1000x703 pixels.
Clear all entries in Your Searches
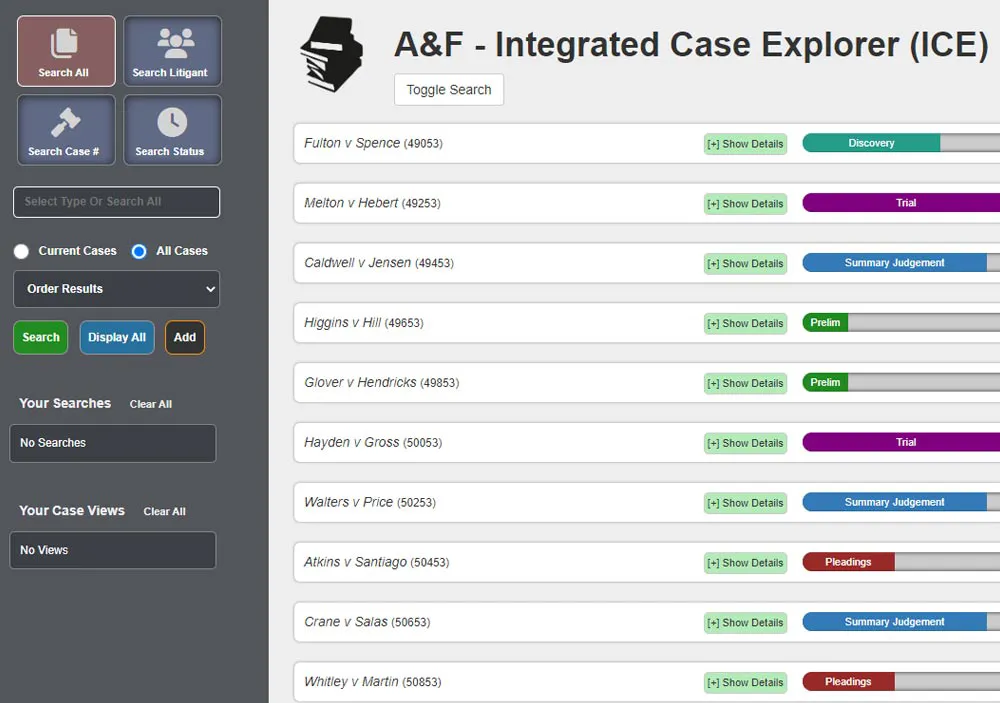click(151, 404)
